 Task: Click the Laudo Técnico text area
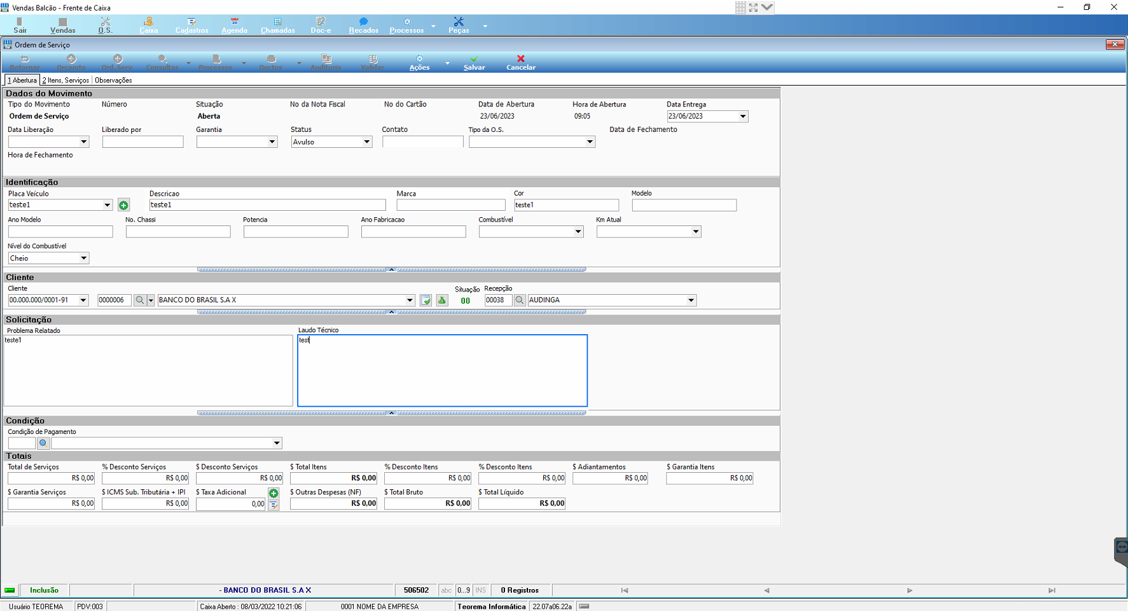[x=442, y=371]
